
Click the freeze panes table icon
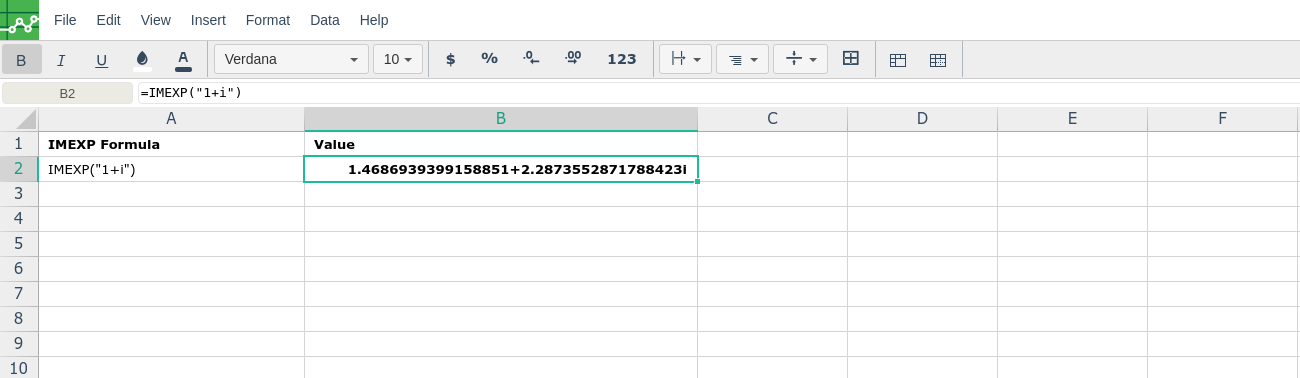click(x=898, y=59)
